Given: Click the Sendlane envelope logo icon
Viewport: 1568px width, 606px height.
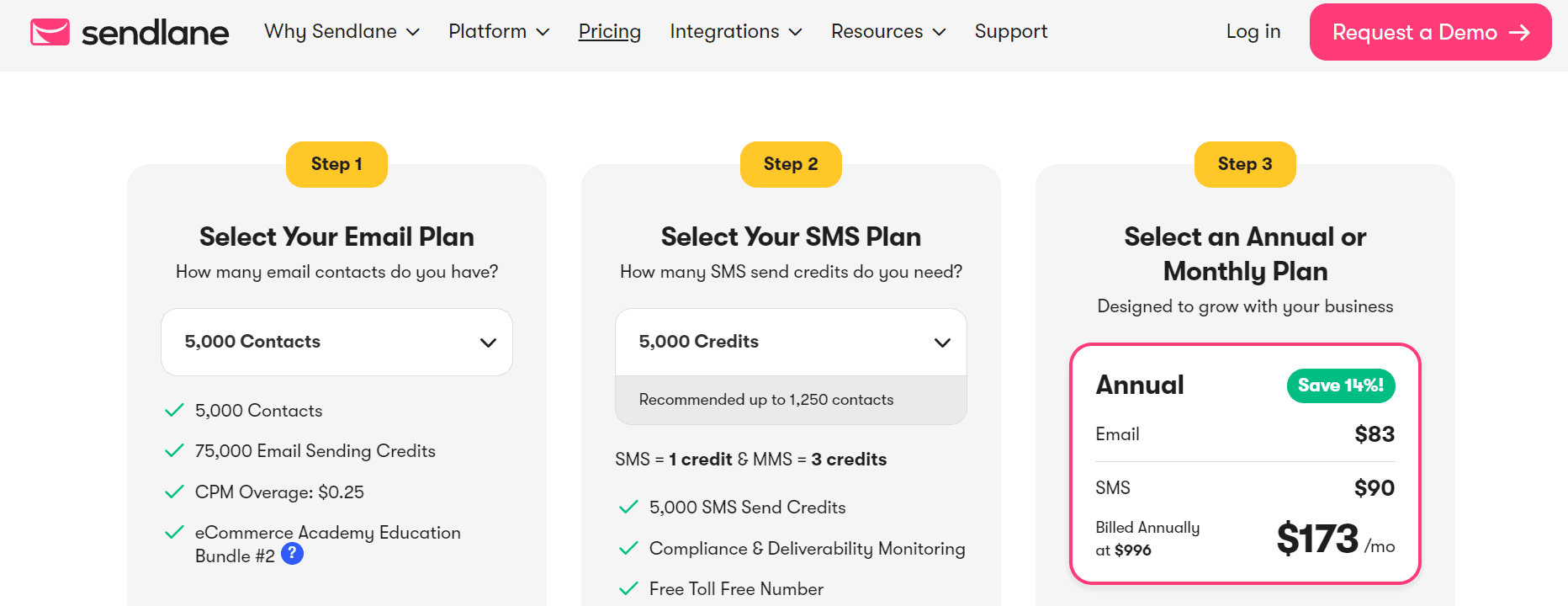Looking at the screenshot, I should tap(50, 32).
